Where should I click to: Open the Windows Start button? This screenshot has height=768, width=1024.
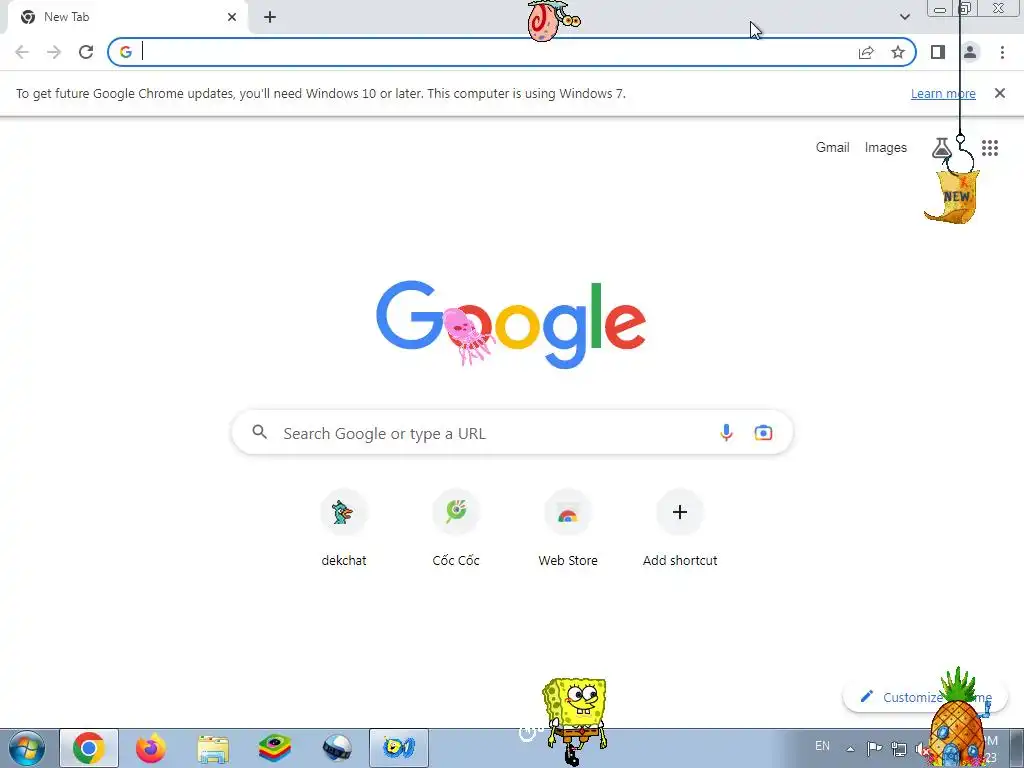(x=27, y=748)
